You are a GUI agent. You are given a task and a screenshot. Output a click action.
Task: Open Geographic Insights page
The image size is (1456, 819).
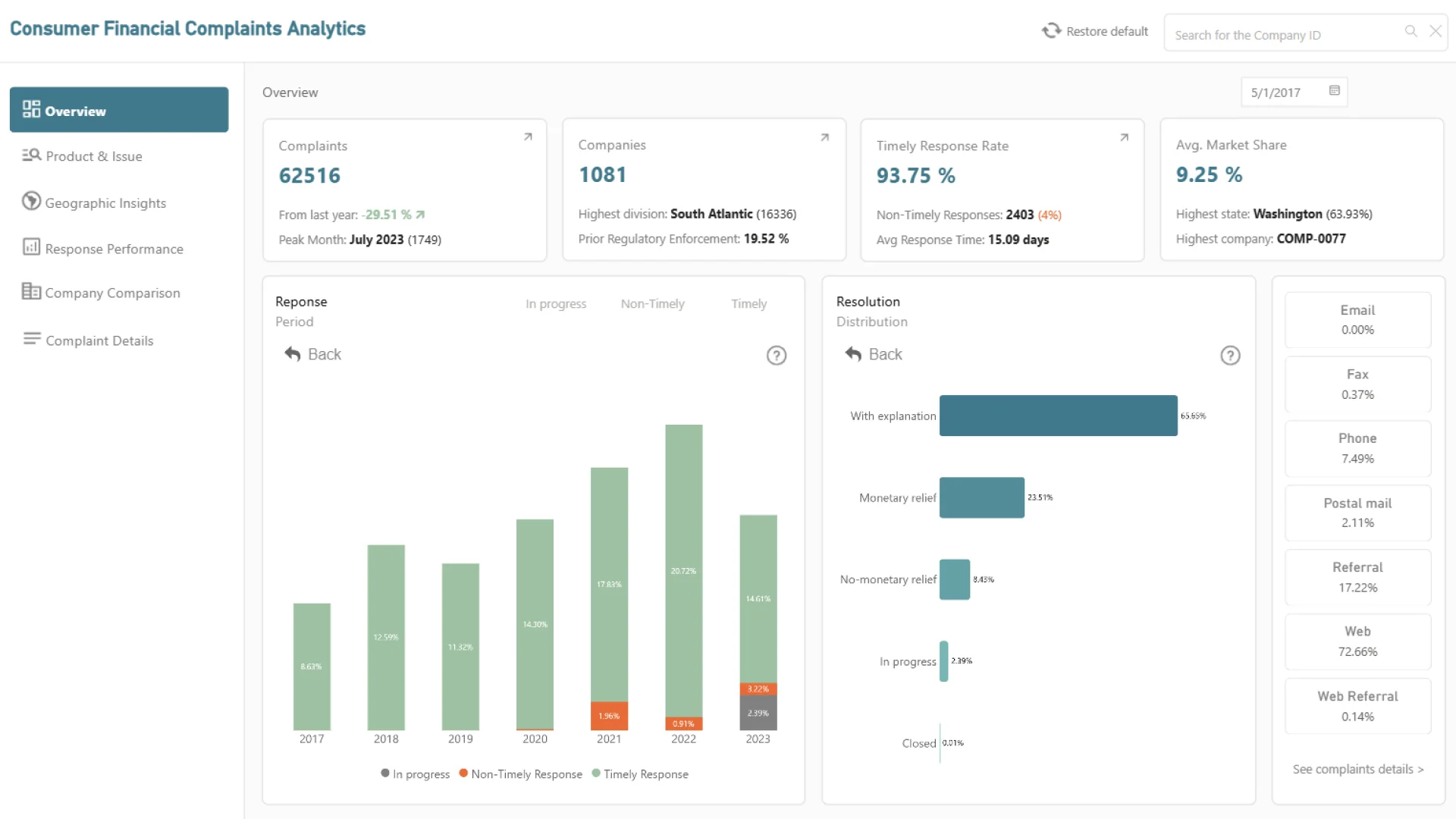pyautogui.click(x=105, y=203)
